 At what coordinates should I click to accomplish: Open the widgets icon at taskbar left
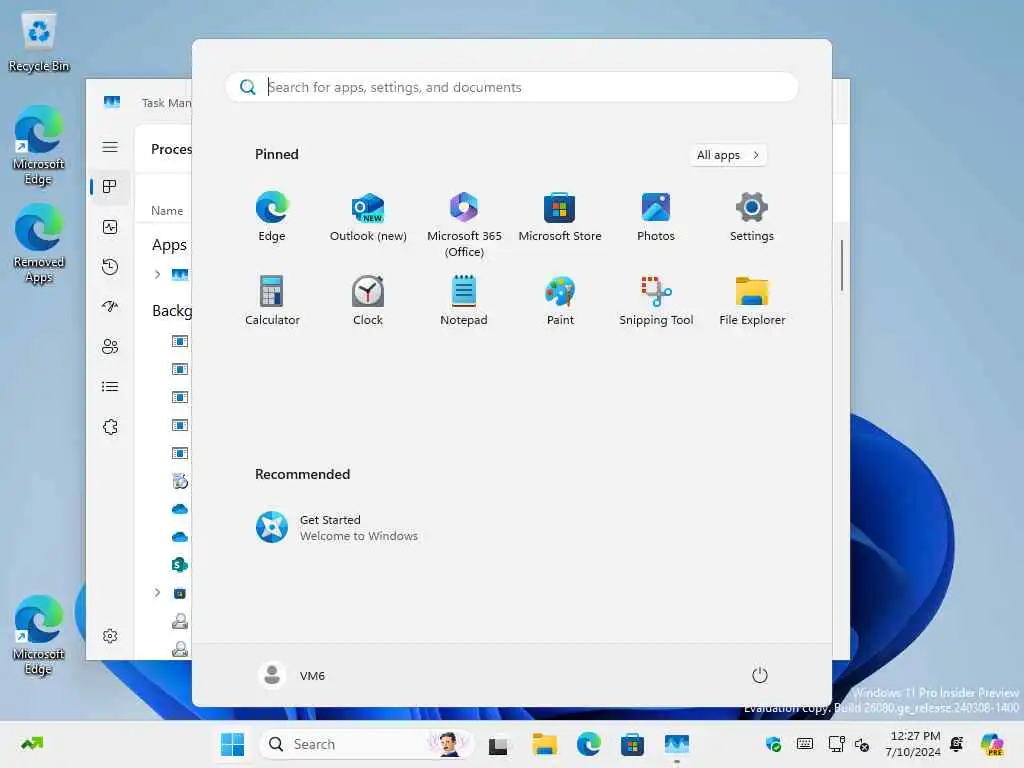[31, 744]
